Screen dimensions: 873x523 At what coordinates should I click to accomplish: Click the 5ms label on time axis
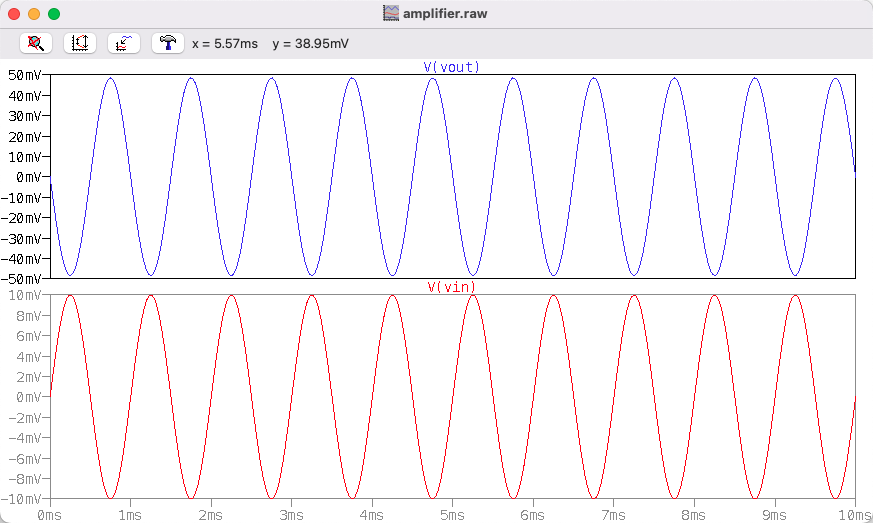coord(452,515)
